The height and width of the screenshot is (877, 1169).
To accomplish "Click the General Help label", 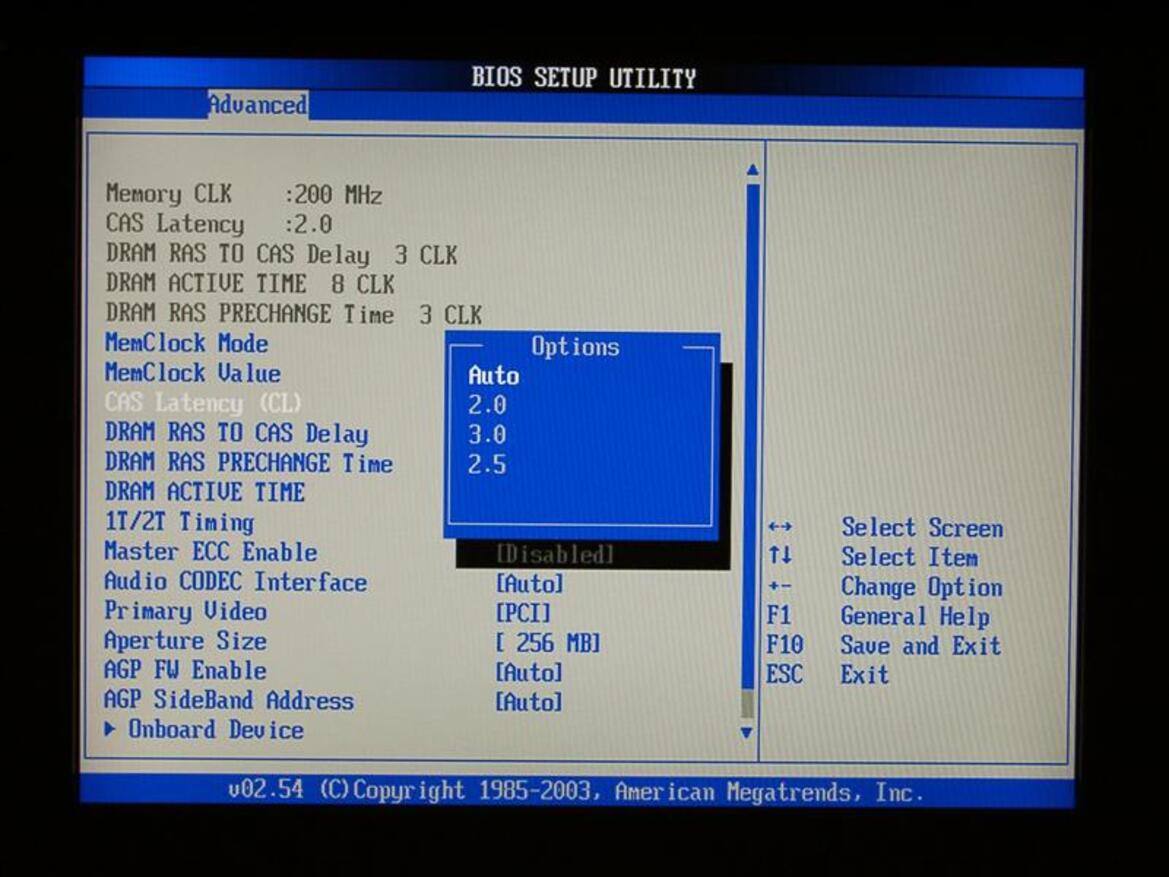I will 916,616.
